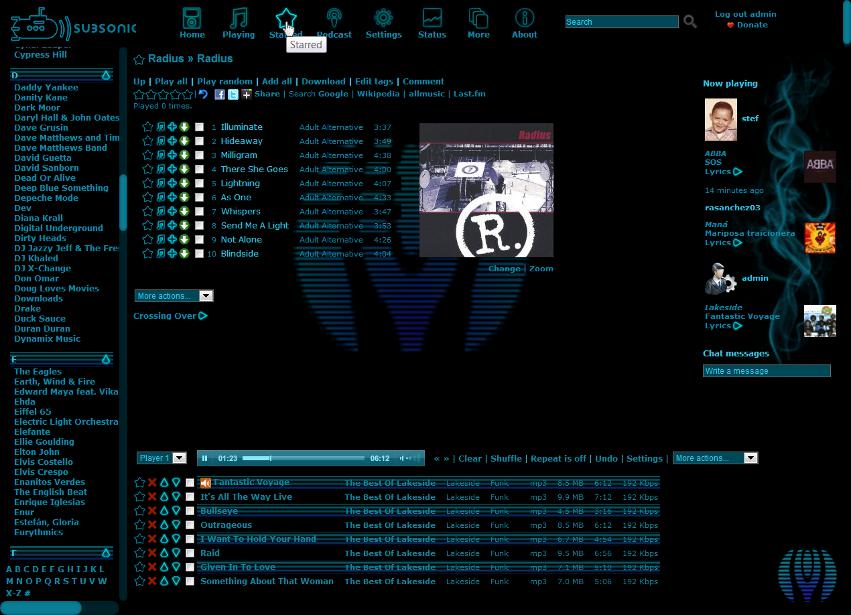Viewport: 851px width, 615px height.
Task: Move Outrageous down in the queue
Action: tap(176, 525)
